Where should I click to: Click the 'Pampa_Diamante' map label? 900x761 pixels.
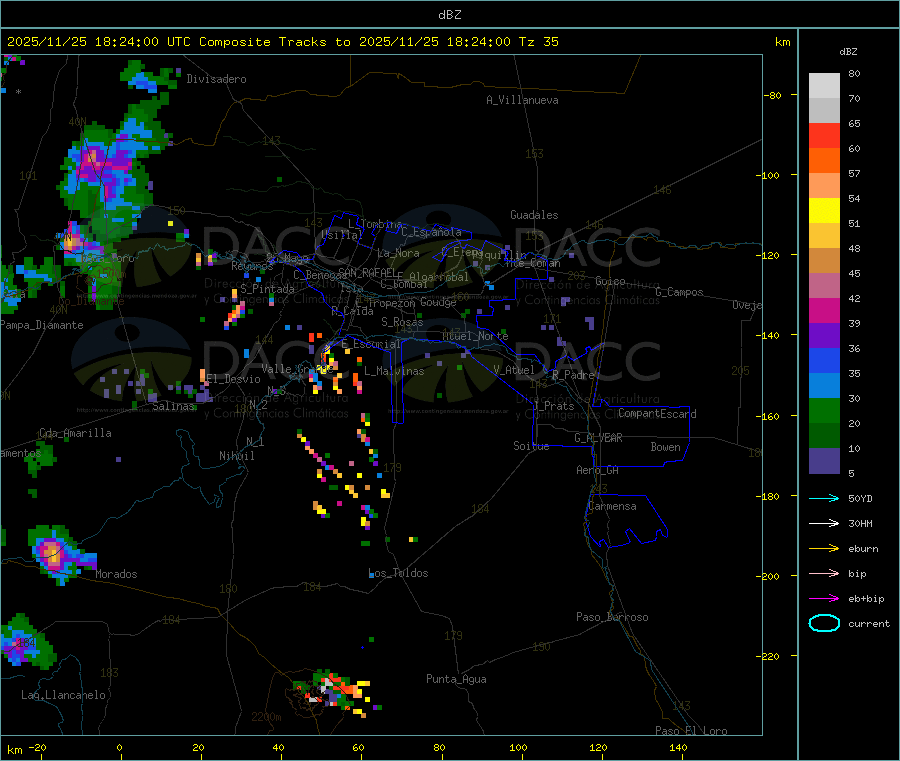(x=42, y=325)
